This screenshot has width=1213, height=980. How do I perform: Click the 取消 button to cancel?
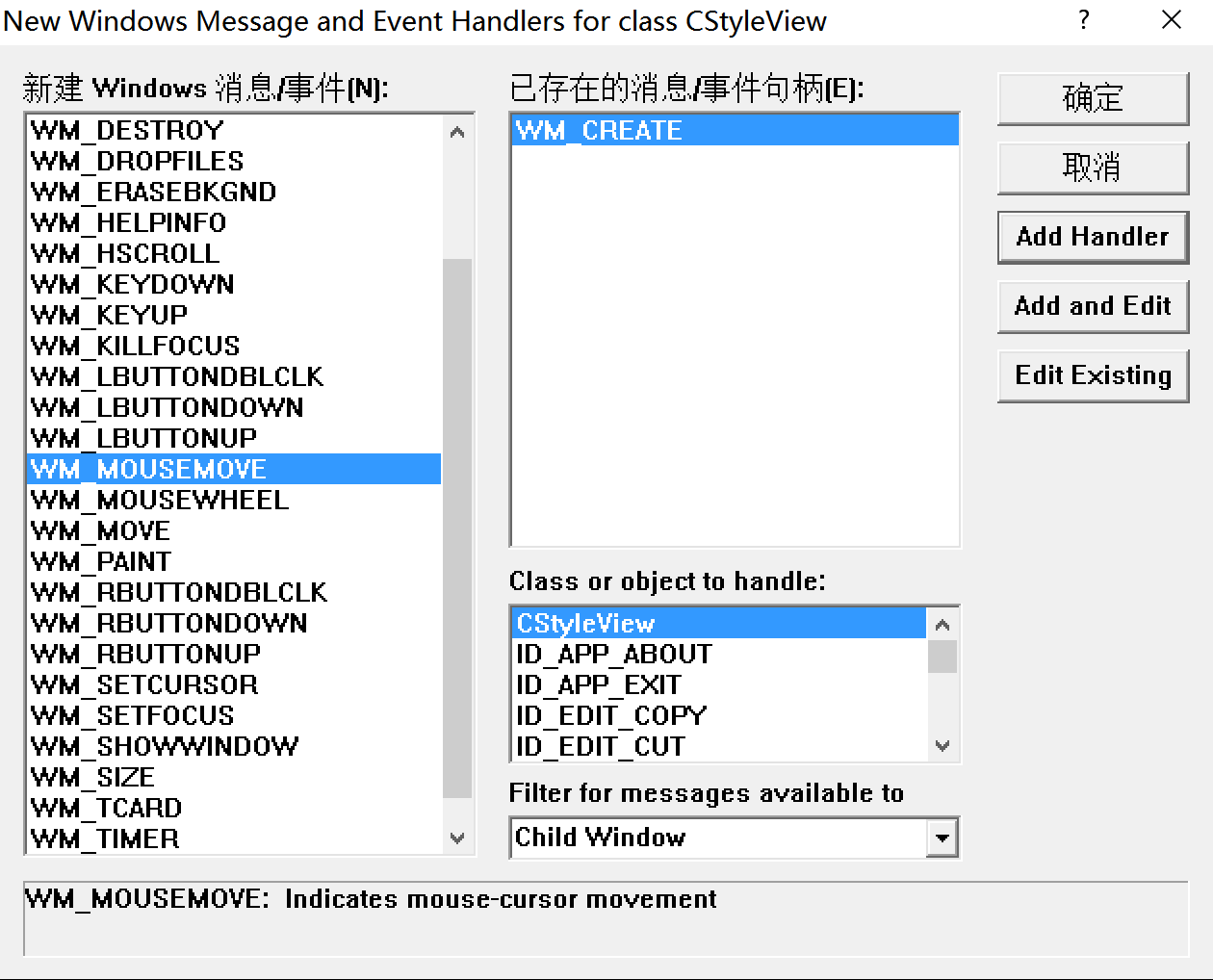pos(1093,168)
